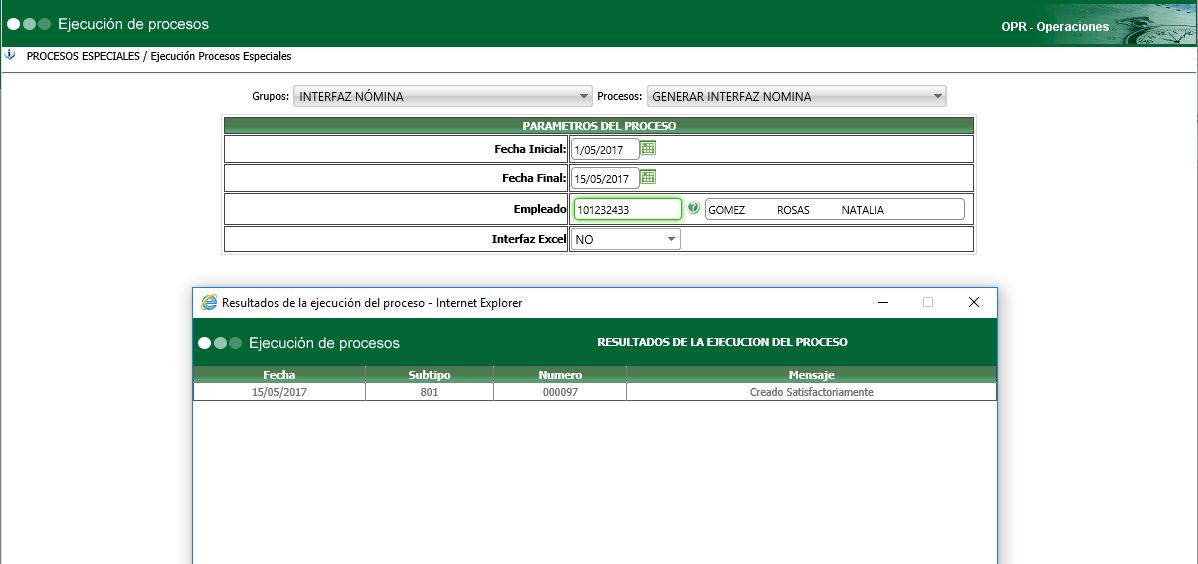Click the Fecha Final label
The height and width of the screenshot is (564, 1198).
[x=534, y=178]
